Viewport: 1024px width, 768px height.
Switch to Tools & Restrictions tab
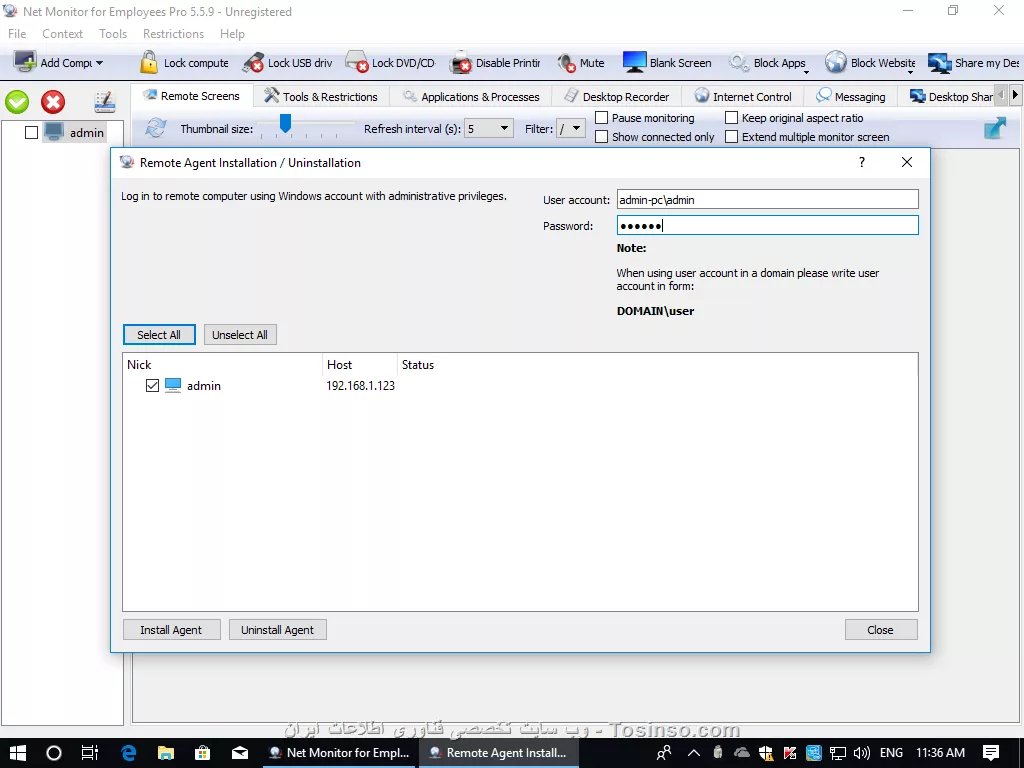pos(321,96)
